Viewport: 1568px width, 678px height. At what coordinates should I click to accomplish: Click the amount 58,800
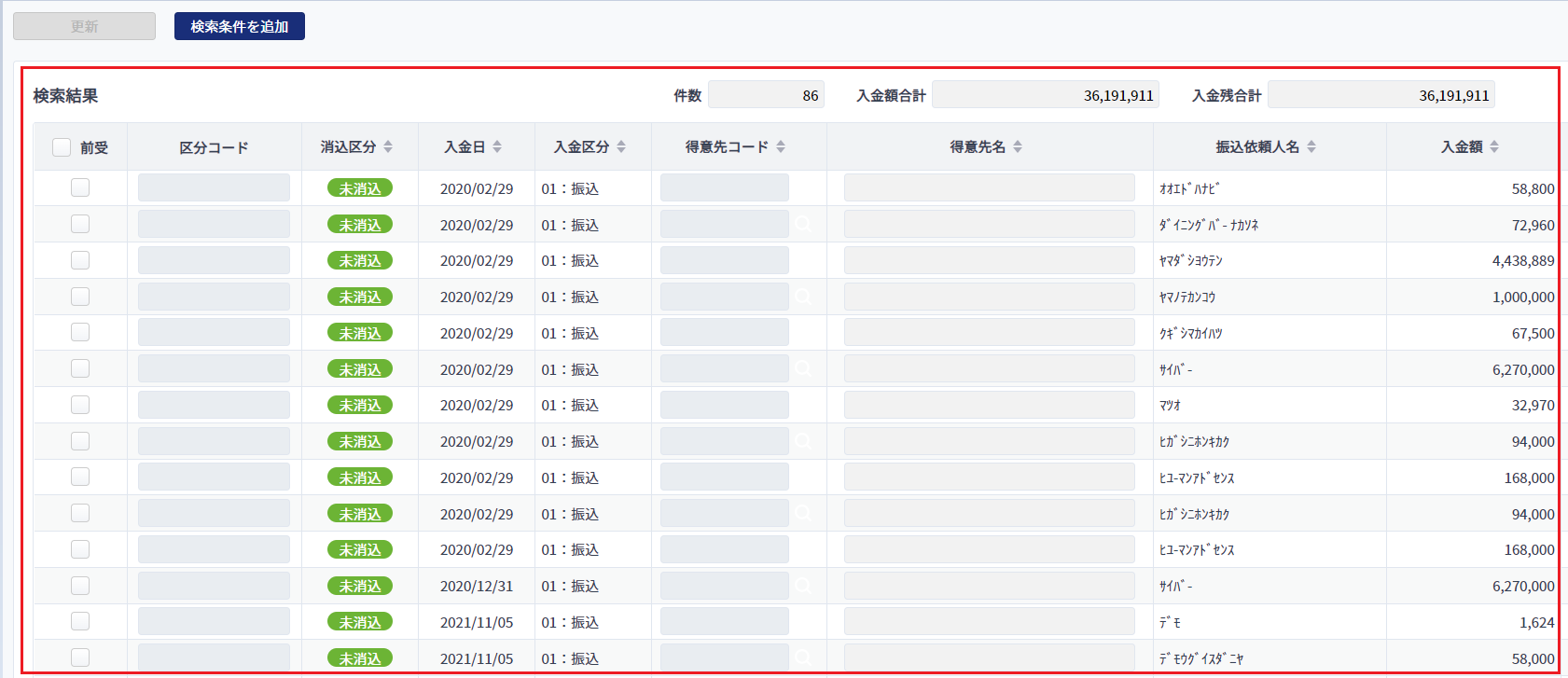(1533, 188)
